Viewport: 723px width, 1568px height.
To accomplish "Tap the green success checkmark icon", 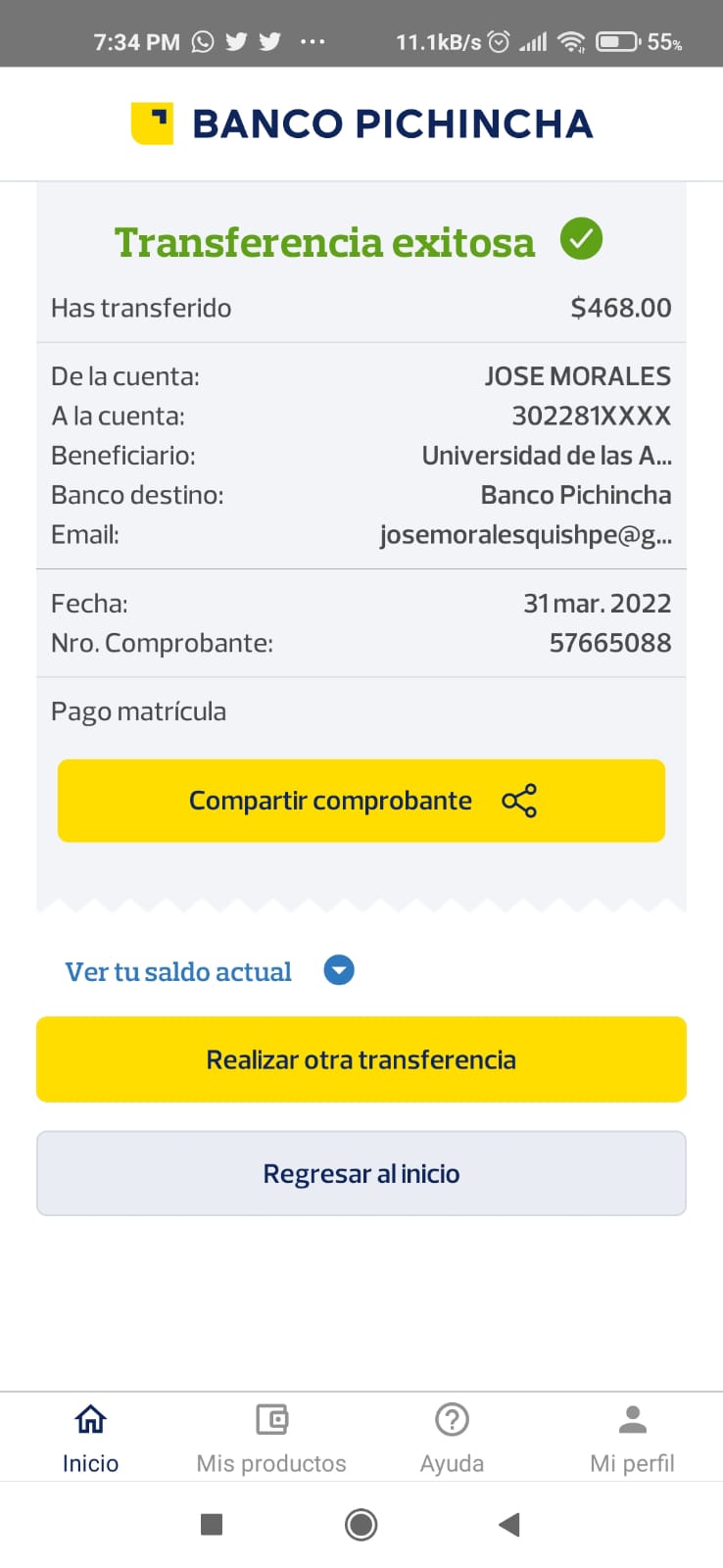I will point(581,239).
